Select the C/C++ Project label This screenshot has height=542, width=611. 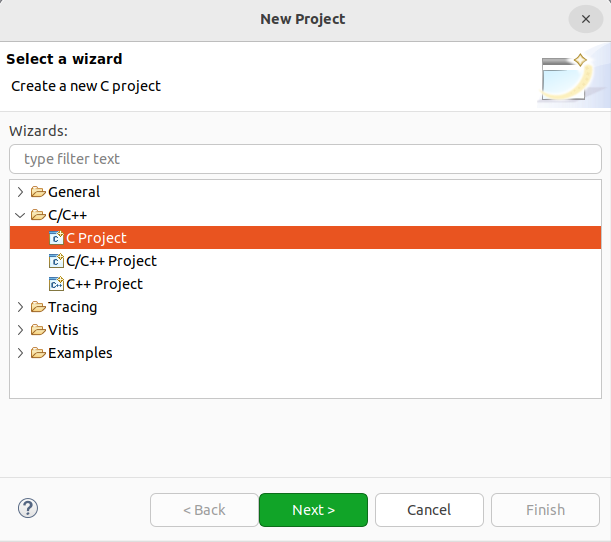pos(111,261)
